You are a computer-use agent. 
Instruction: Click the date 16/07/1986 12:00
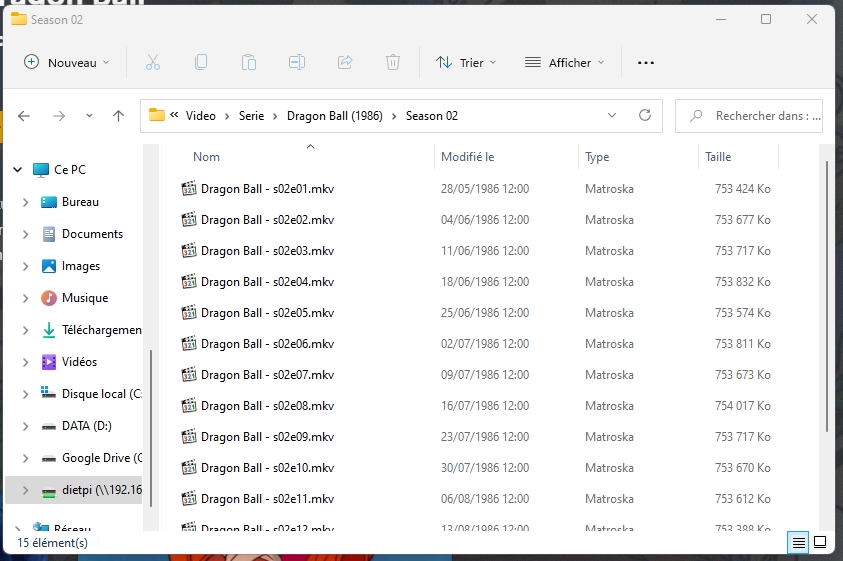point(485,406)
